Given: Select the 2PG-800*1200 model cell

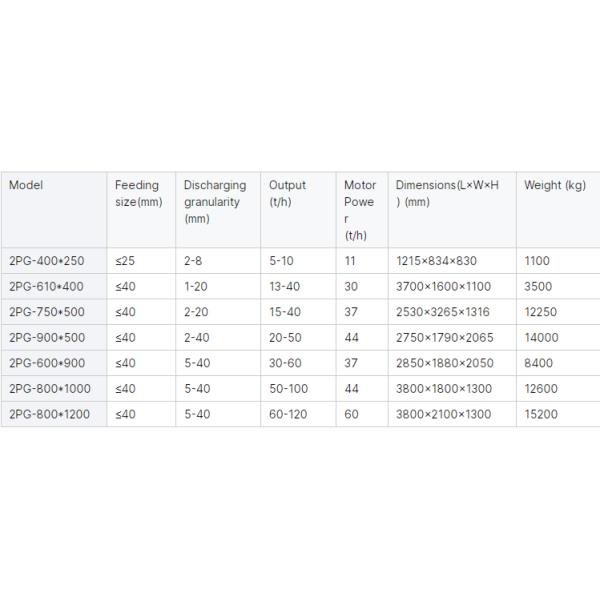Looking at the screenshot, I should 51,414.
